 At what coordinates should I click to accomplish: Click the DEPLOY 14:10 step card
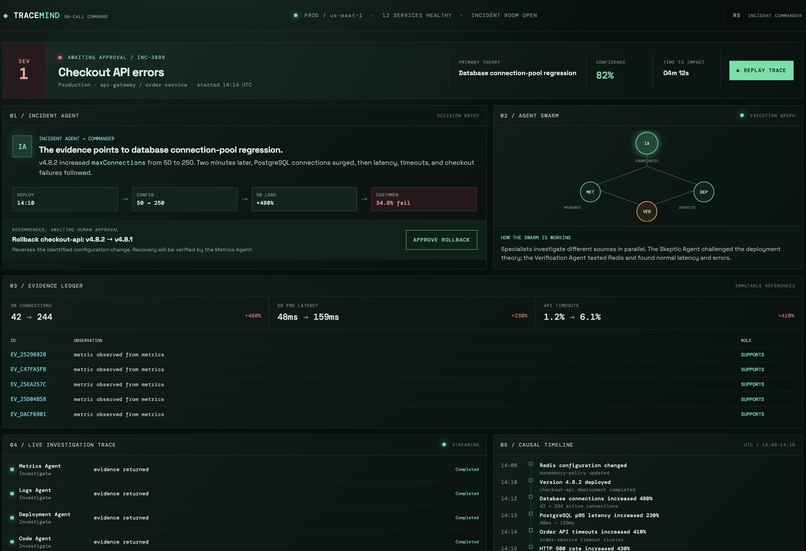[65, 199]
